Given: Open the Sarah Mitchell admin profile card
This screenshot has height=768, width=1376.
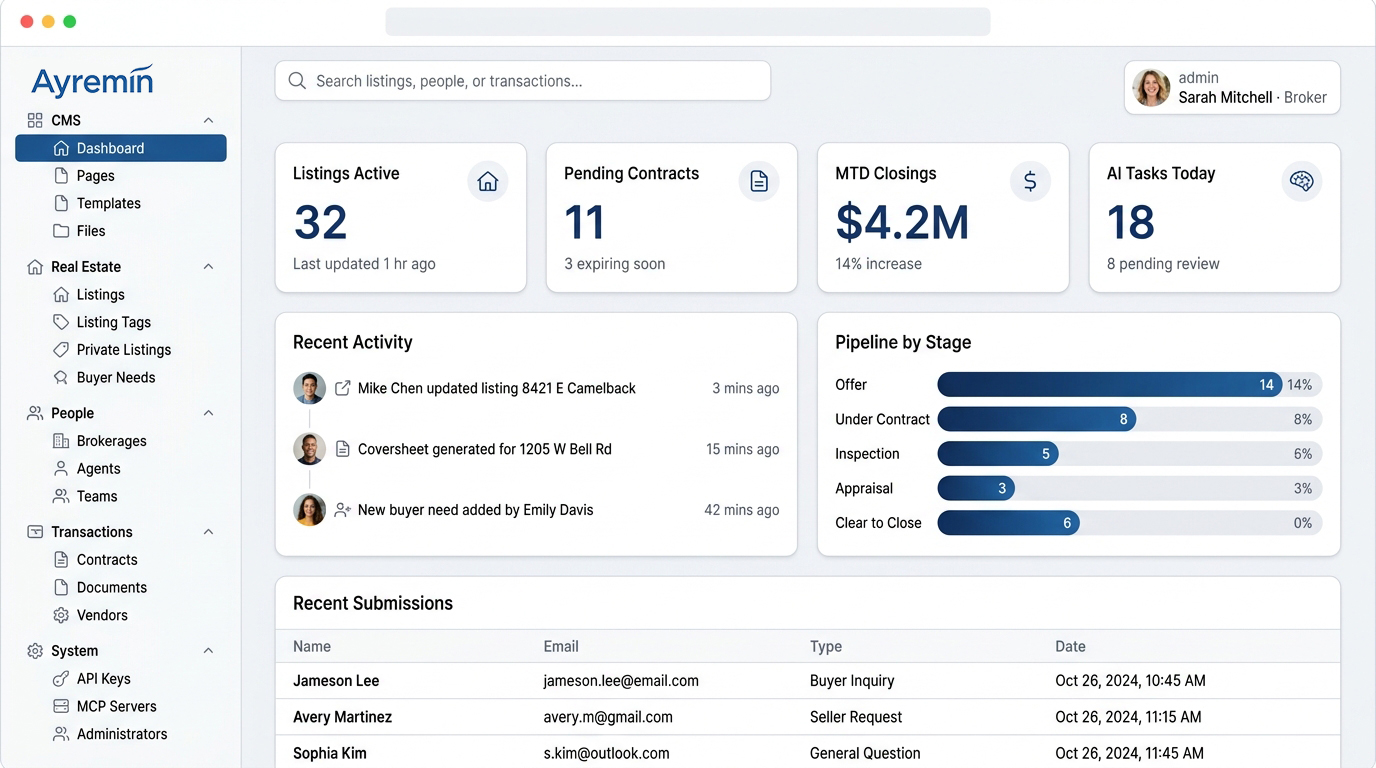Looking at the screenshot, I should pos(1232,88).
